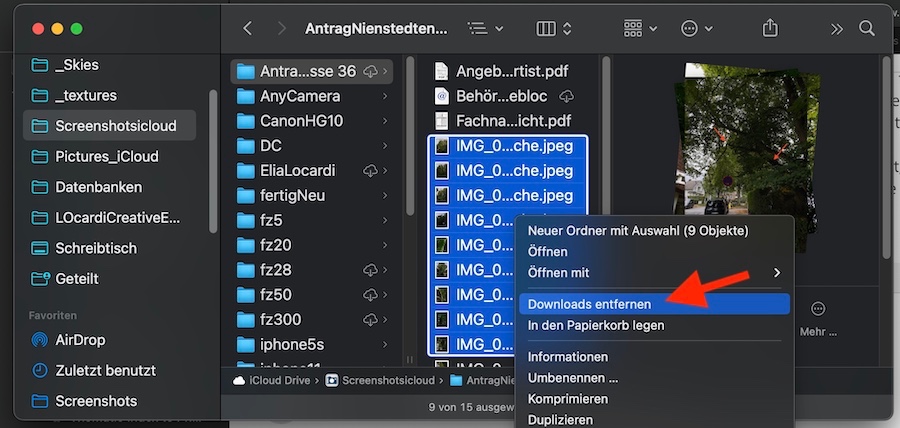The width and height of the screenshot is (900, 428).
Task: Open the list view options dropdown
Action: [486, 29]
